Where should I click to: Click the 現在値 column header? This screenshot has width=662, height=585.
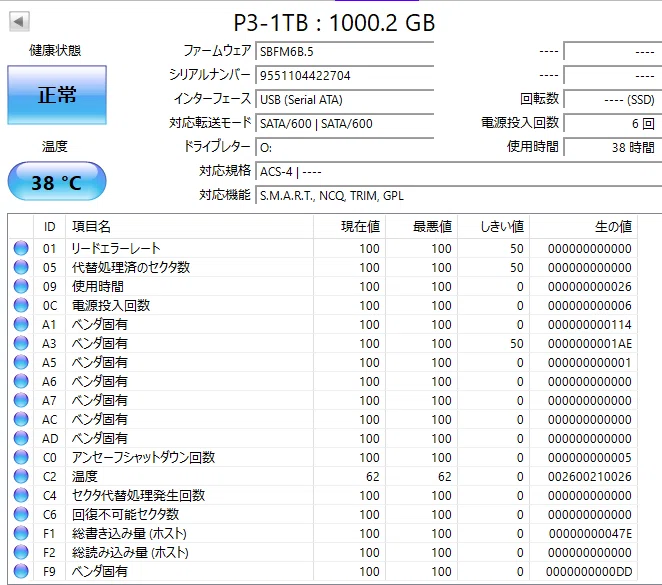tap(350, 227)
